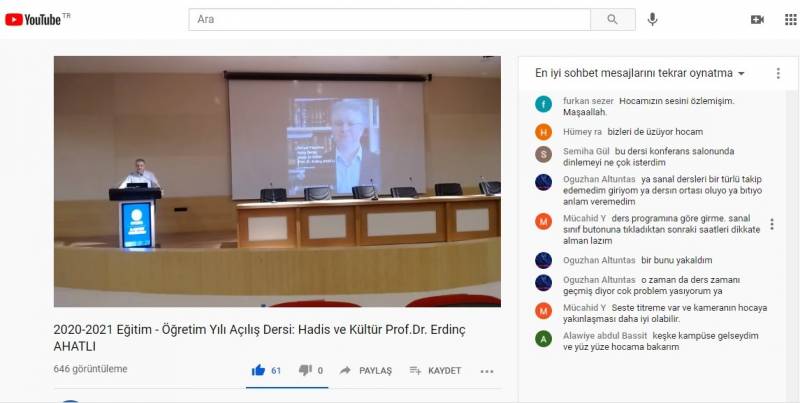Expand the more actions ellipsis under the video
This screenshot has height=403, width=800.
coord(487,370)
